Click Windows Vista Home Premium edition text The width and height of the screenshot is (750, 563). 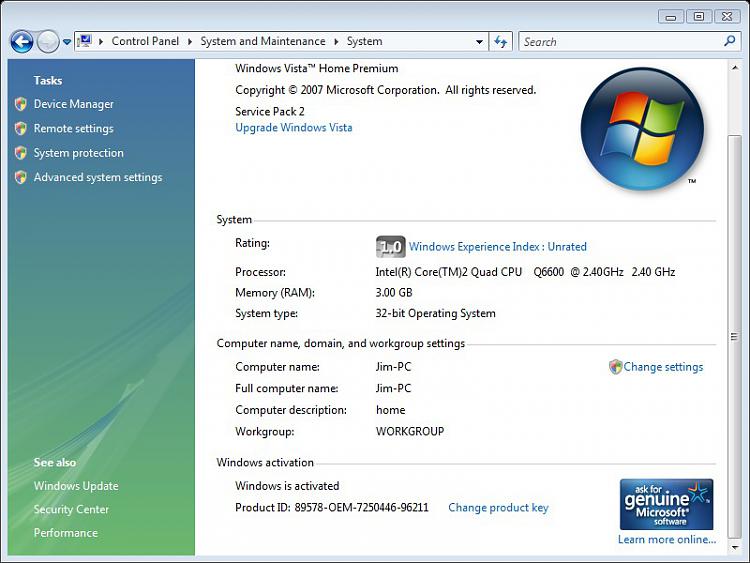click(317, 68)
